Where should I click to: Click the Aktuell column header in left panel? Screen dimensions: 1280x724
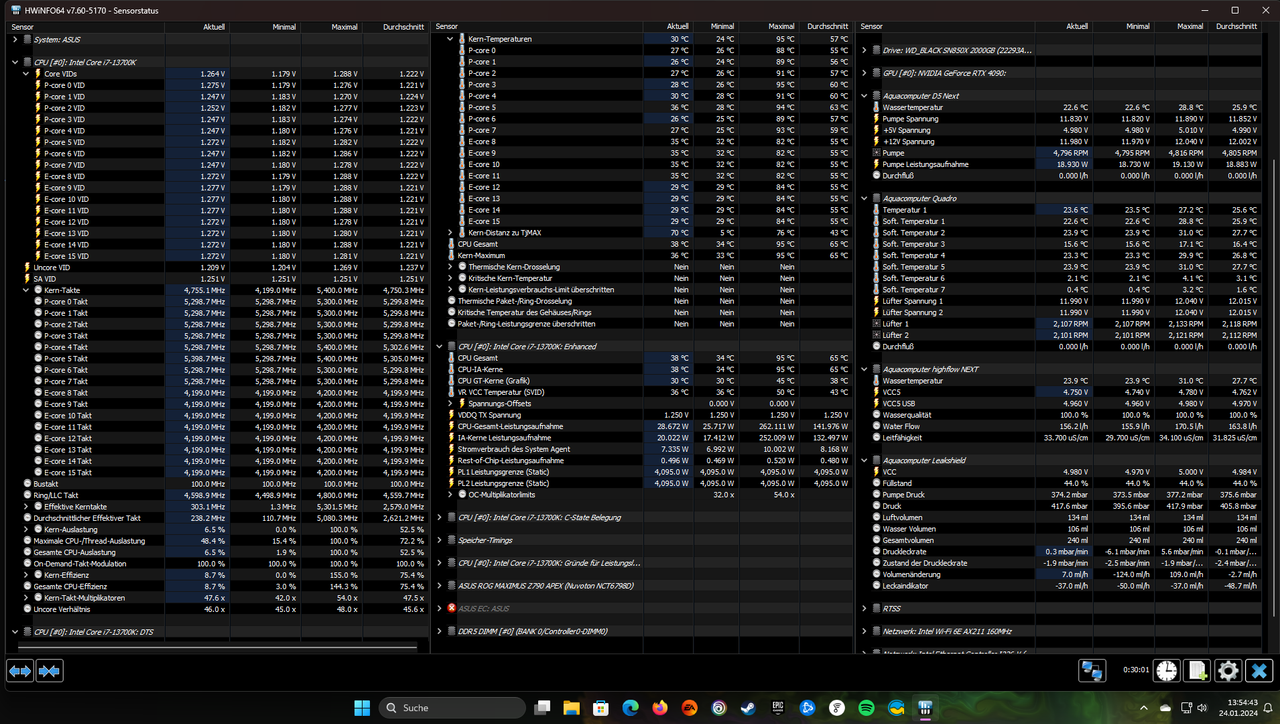197,26
